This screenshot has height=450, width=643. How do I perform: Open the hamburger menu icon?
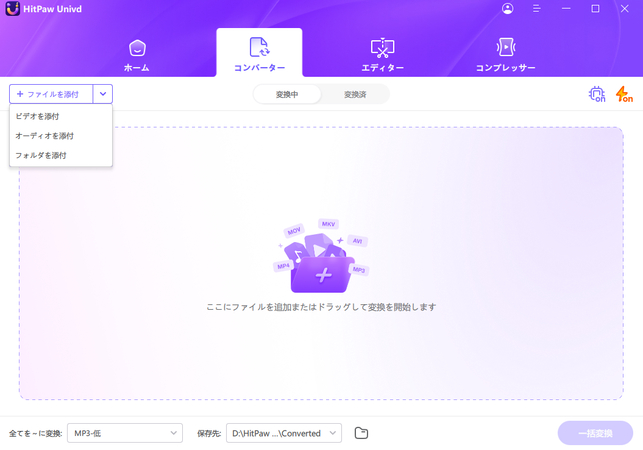tap(536, 9)
